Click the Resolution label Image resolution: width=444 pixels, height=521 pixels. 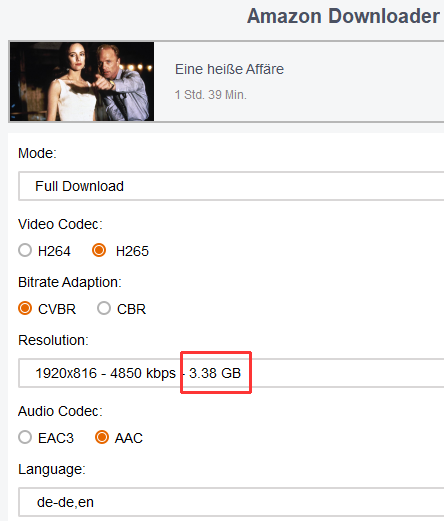[53, 340]
